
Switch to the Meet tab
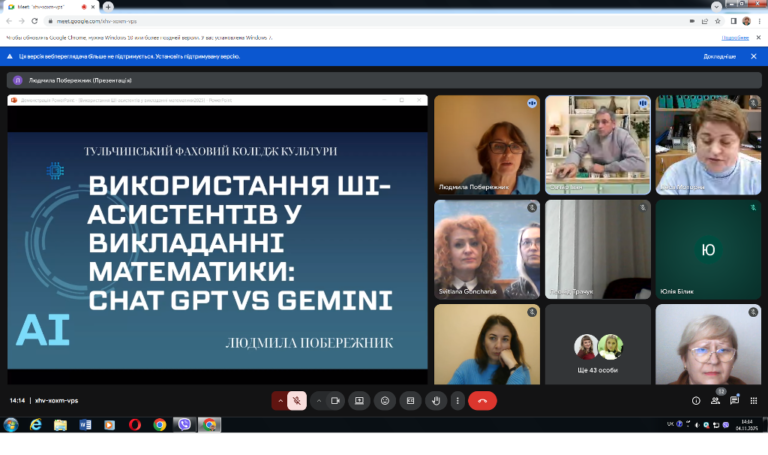pyautogui.click(x=49, y=7)
